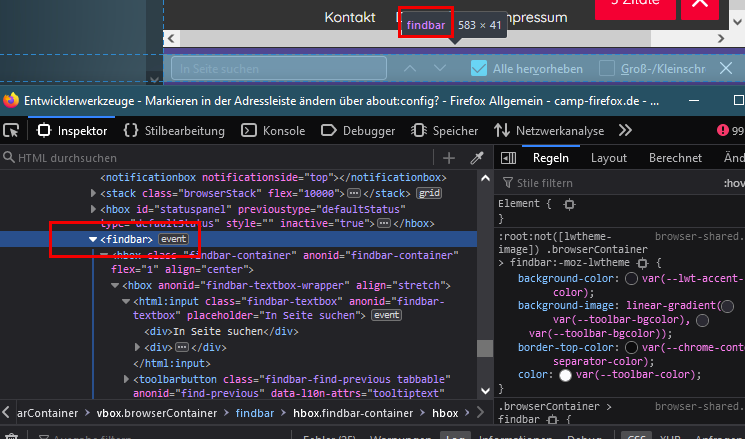The image size is (745, 439).
Task: Expand ellipsis of stack browserStack
Action: pyautogui.click(x=353, y=193)
